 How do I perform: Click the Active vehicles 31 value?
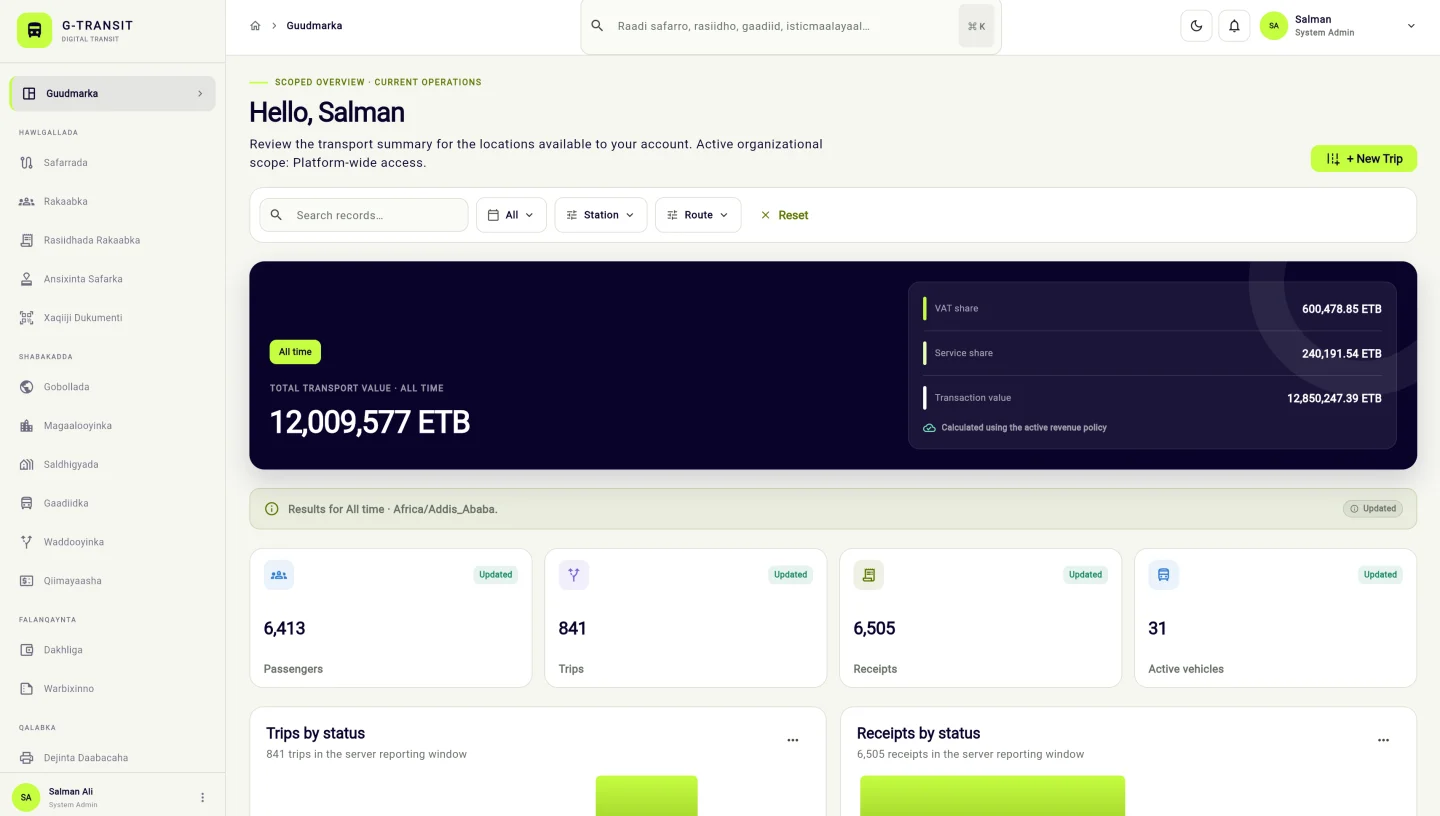pyautogui.click(x=1158, y=628)
